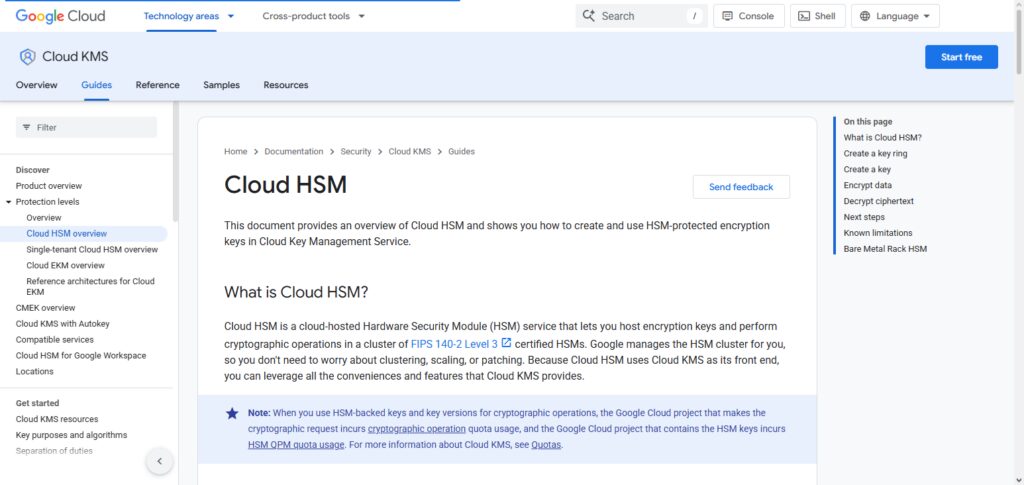The image size is (1024, 485).
Task: Click the Google Cloud logo
Action: click(60, 16)
